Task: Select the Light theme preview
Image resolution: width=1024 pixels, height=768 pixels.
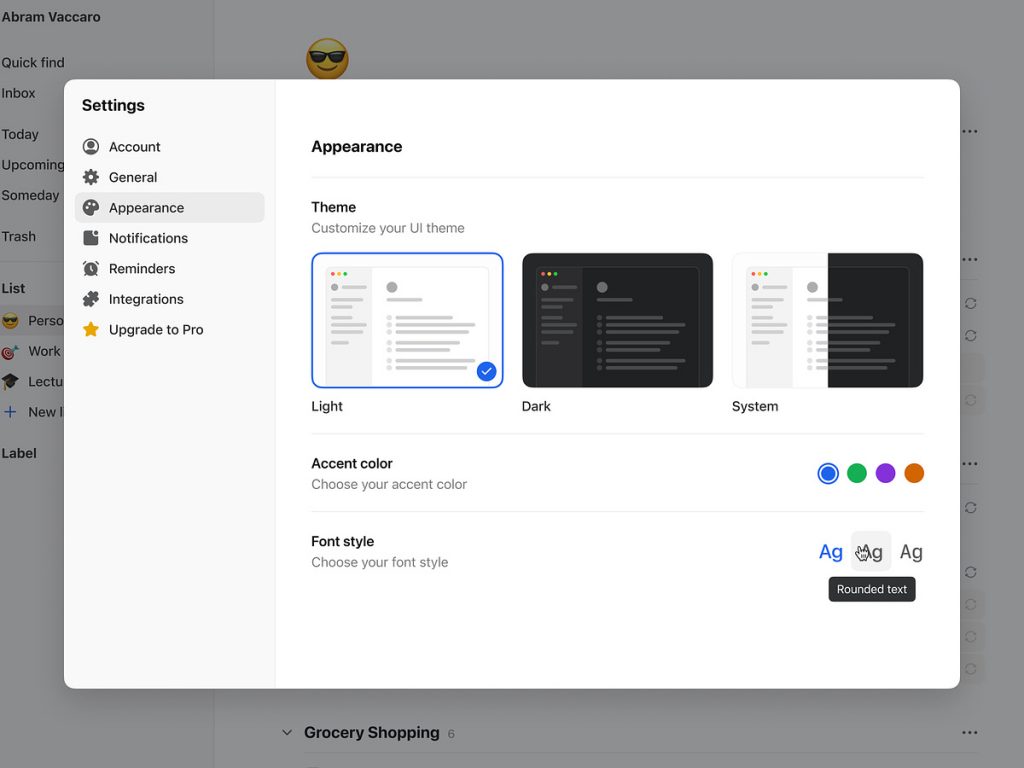Action: point(407,320)
